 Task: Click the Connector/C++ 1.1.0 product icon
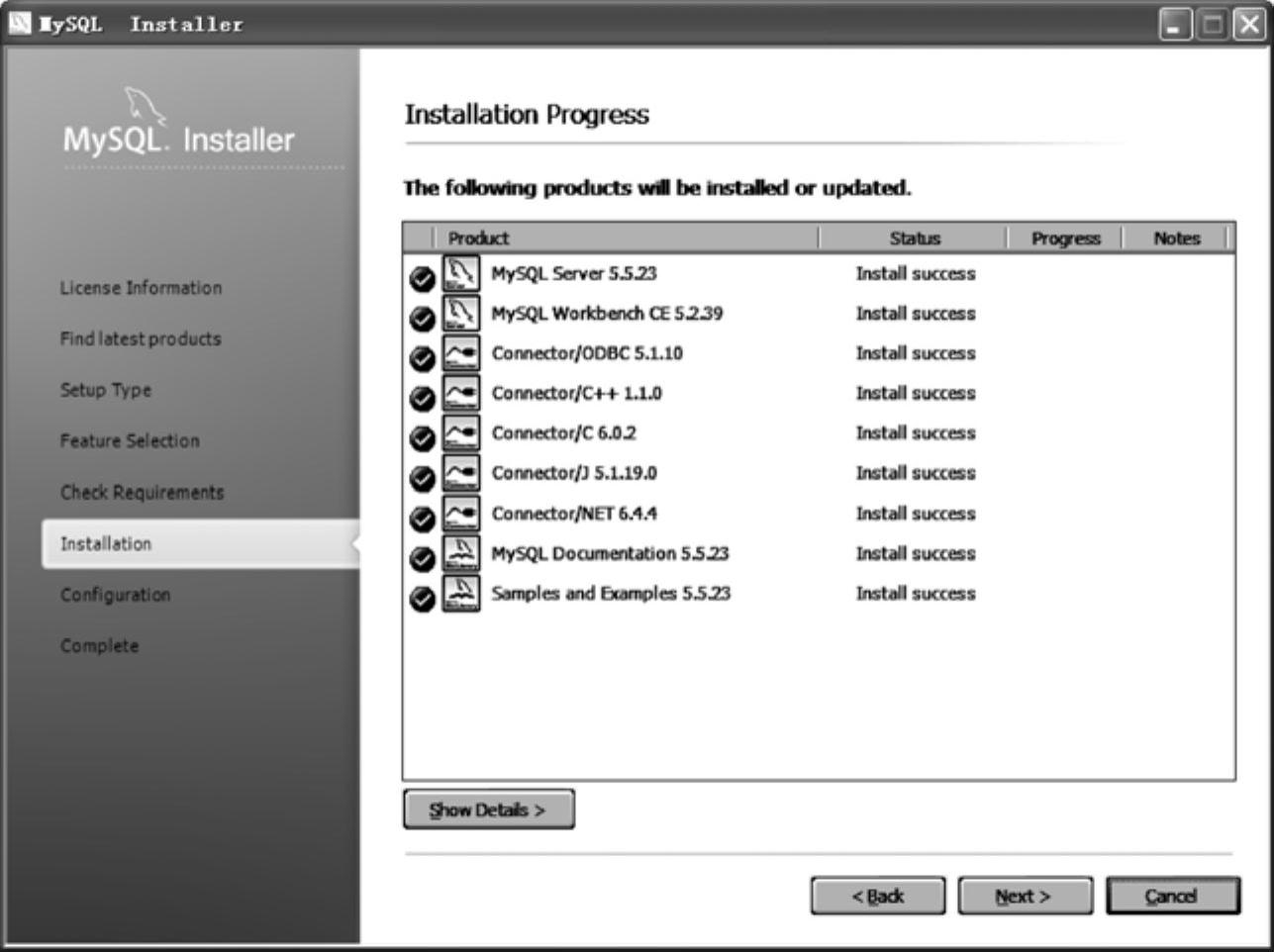point(461,393)
